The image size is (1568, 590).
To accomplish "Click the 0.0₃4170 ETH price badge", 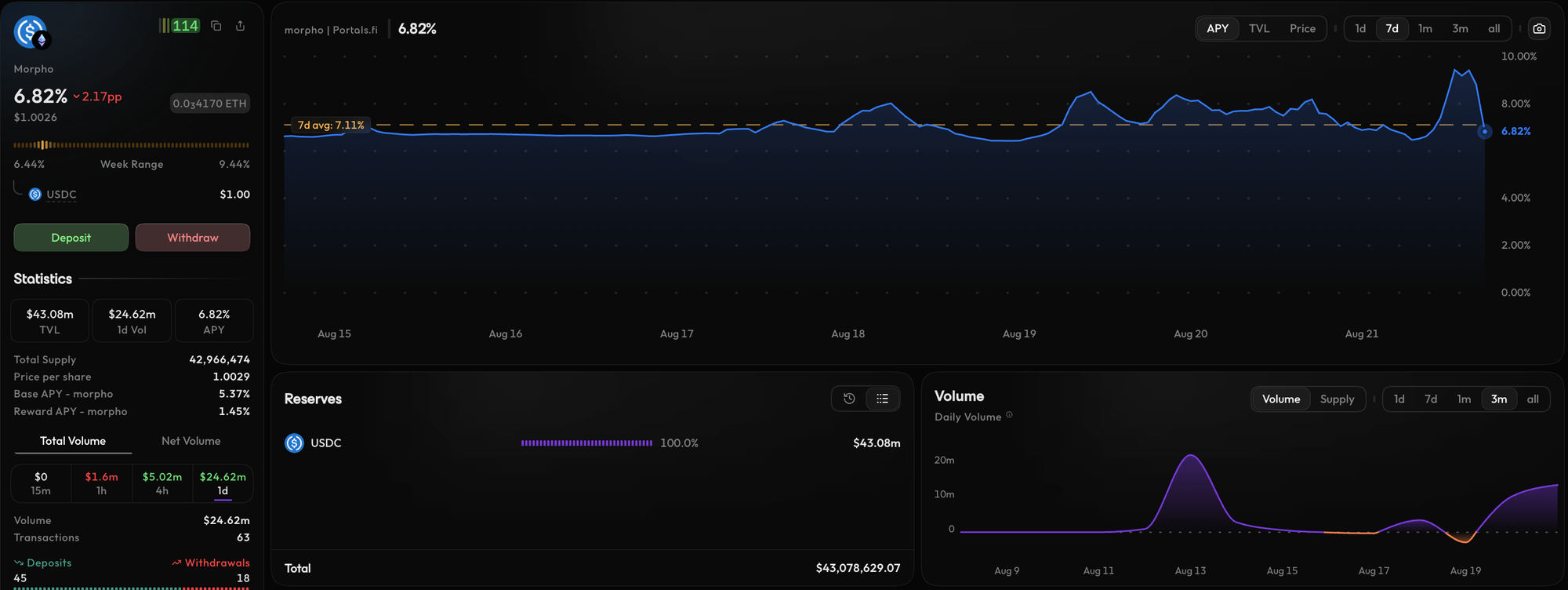I will point(210,104).
